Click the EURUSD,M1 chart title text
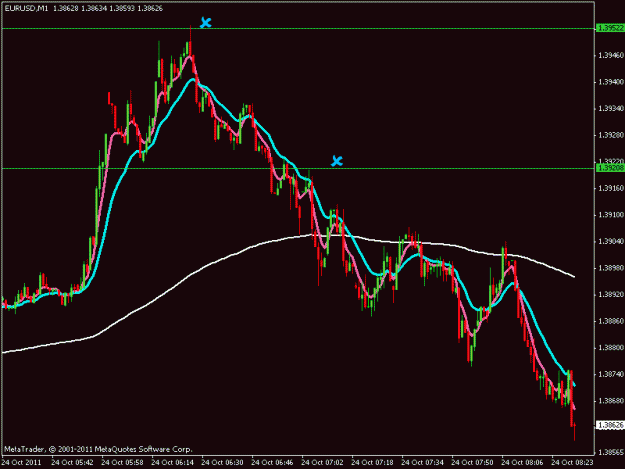 click(26, 8)
